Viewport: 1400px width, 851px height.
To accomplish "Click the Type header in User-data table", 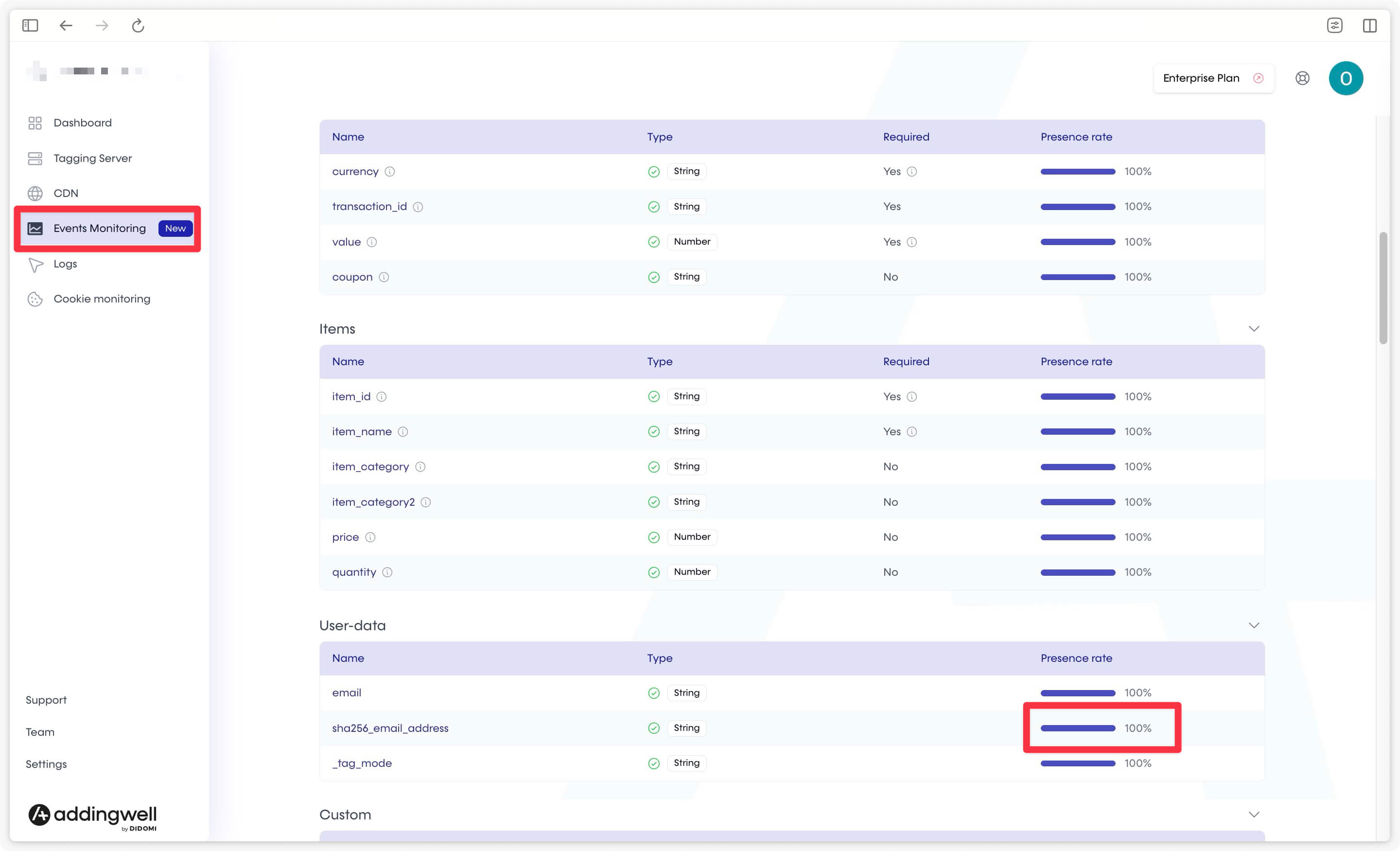I will tap(659, 658).
